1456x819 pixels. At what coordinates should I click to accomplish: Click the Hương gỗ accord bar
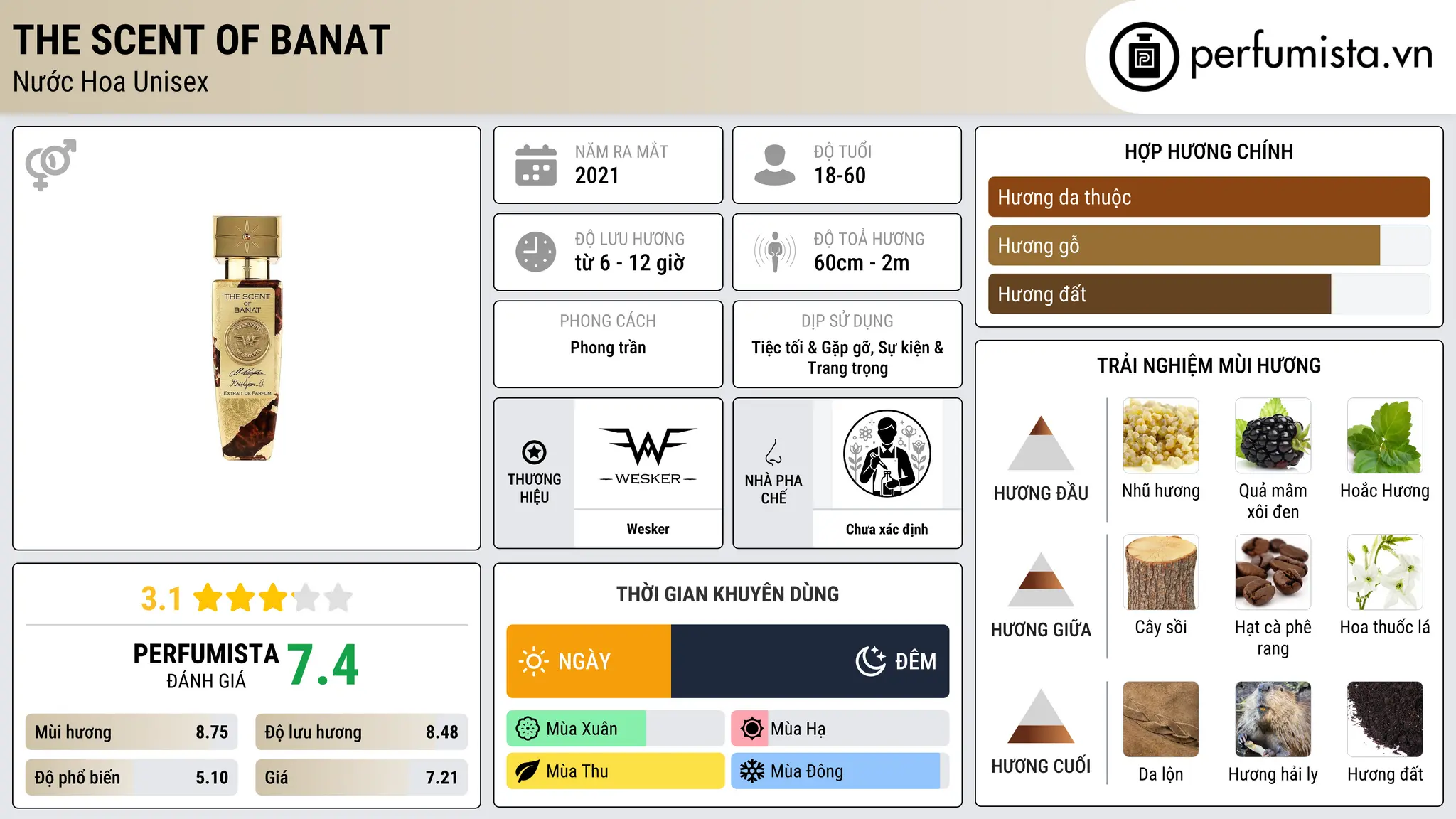1209,245
